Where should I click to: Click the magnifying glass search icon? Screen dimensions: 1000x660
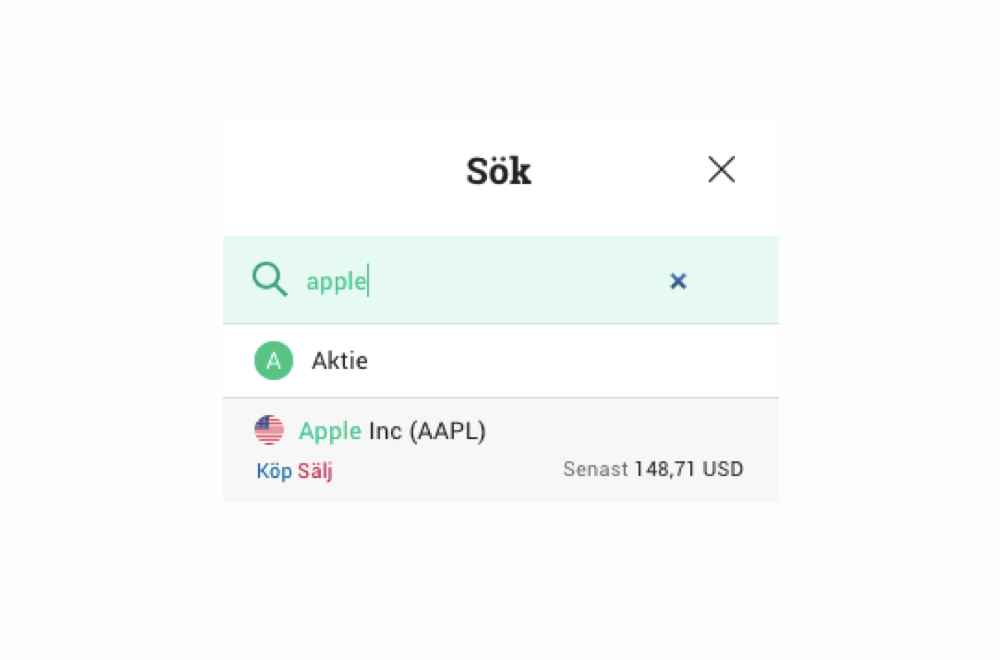(x=269, y=280)
